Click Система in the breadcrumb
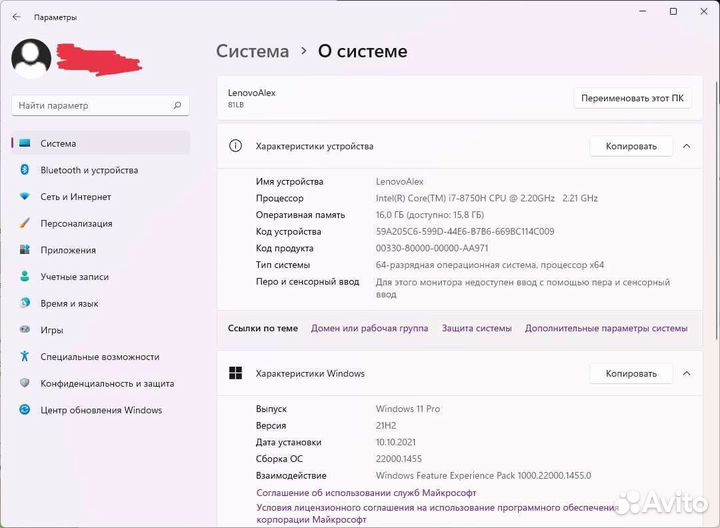The image size is (720, 528). [253, 51]
